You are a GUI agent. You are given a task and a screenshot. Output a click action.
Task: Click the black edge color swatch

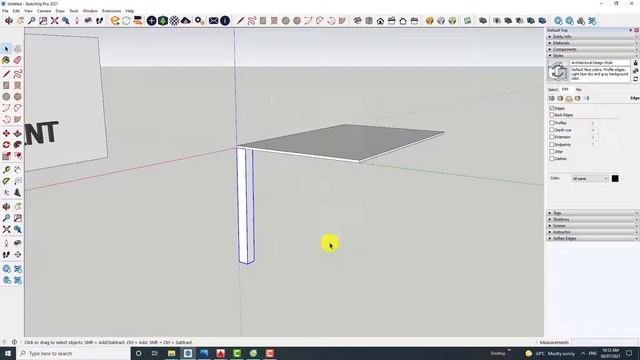(615, 179)
